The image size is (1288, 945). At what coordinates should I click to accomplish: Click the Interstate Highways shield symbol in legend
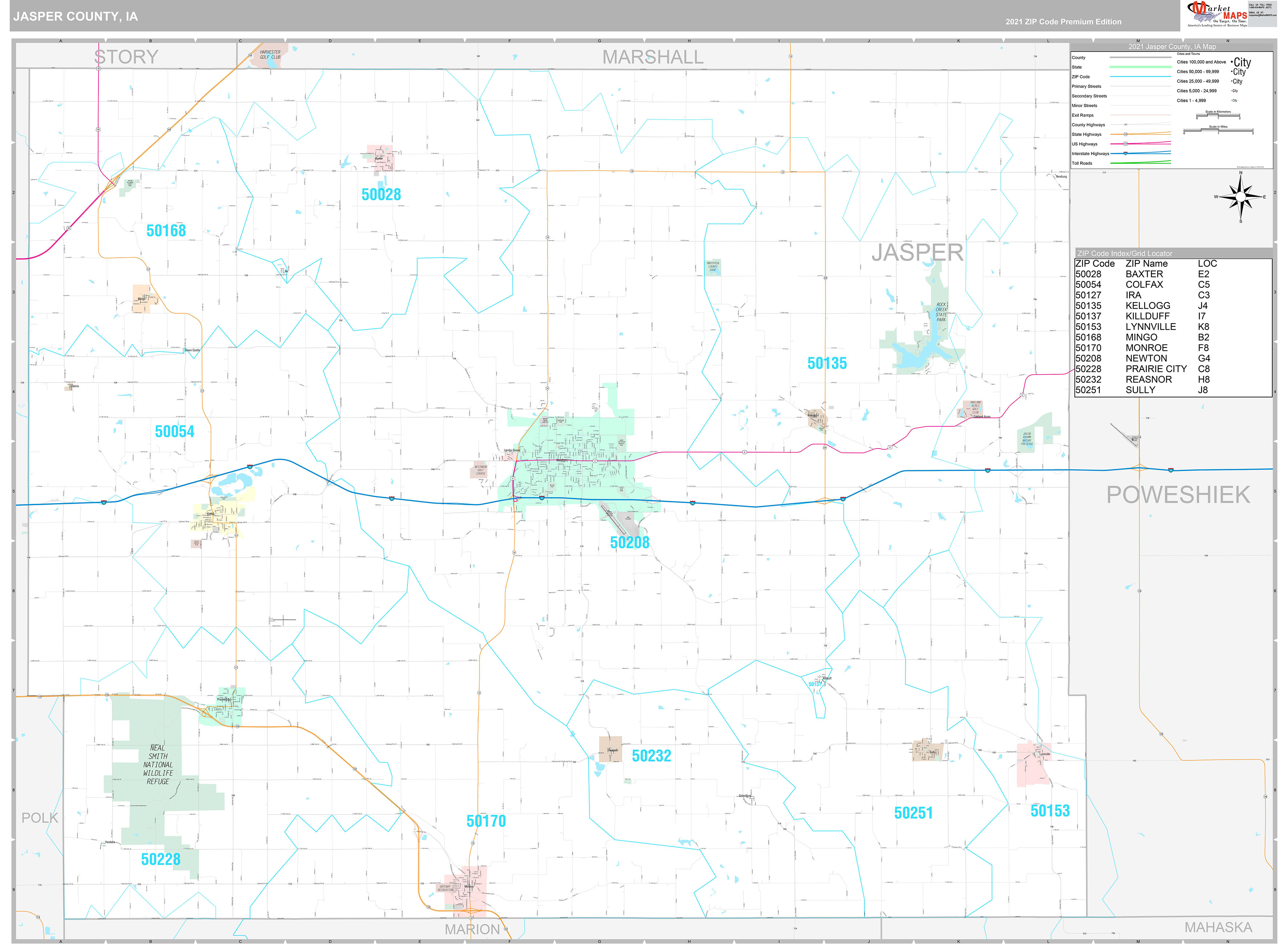[1125, 153]
